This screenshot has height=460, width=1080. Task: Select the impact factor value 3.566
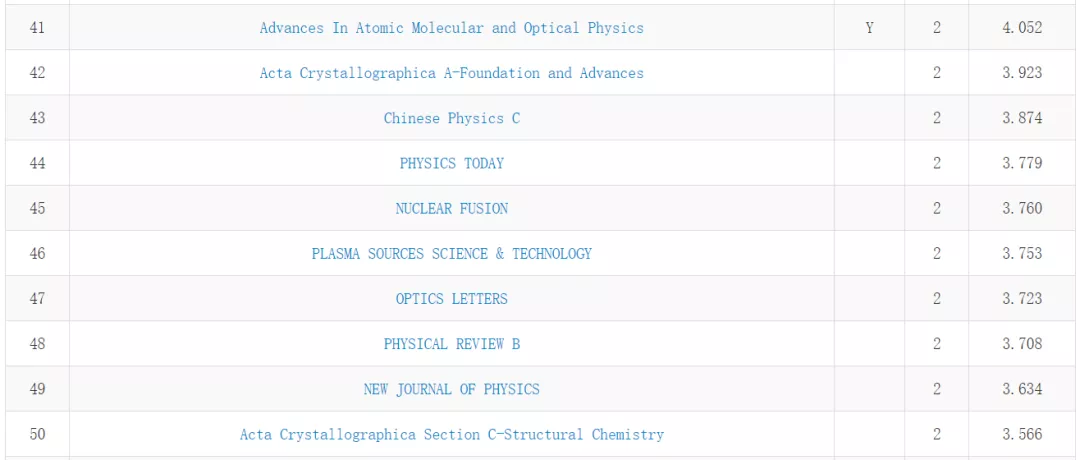tap(1022, 435)
